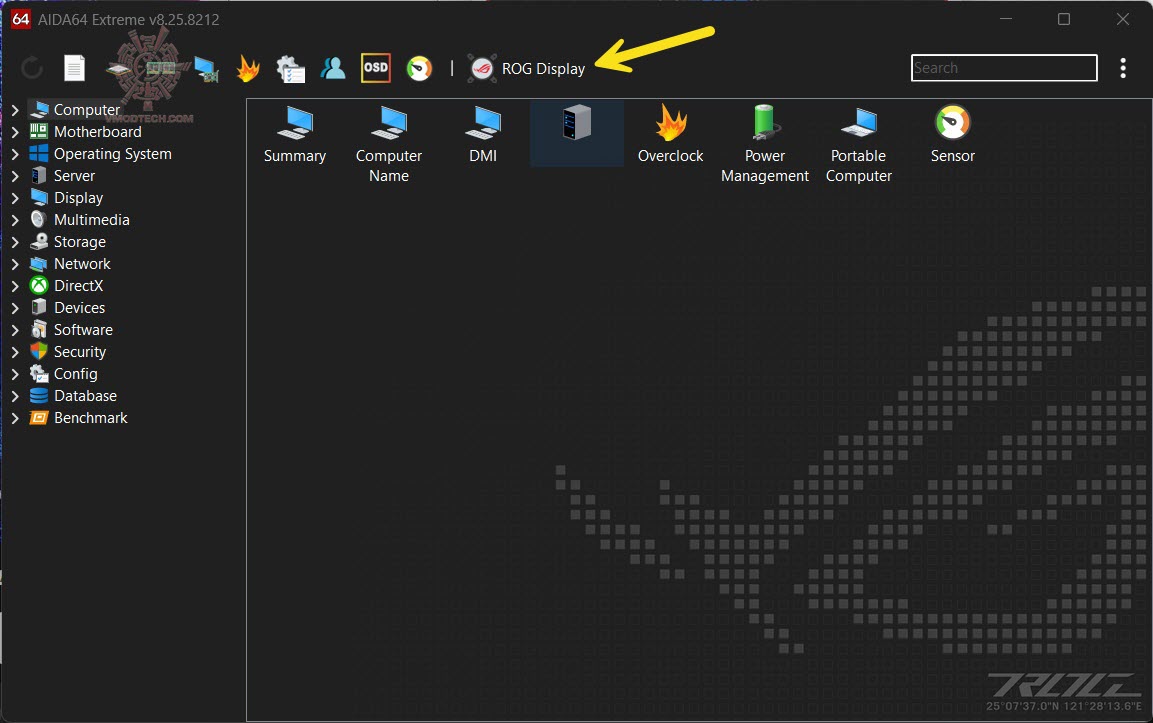The image size is (1153, 723).
Task: Open the CPU chip tool in toolbar
Action: pos(119,69)
